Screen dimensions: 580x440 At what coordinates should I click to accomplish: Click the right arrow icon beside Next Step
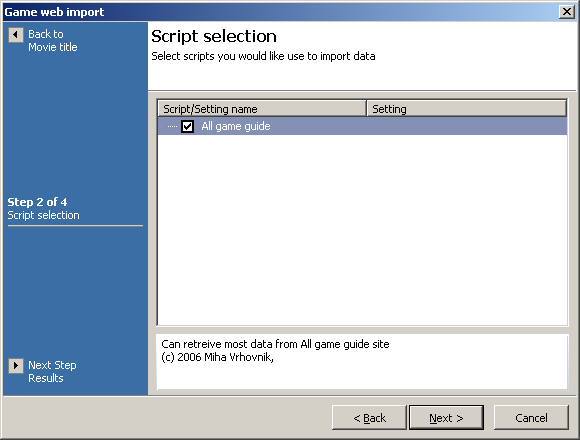point(16,366)
